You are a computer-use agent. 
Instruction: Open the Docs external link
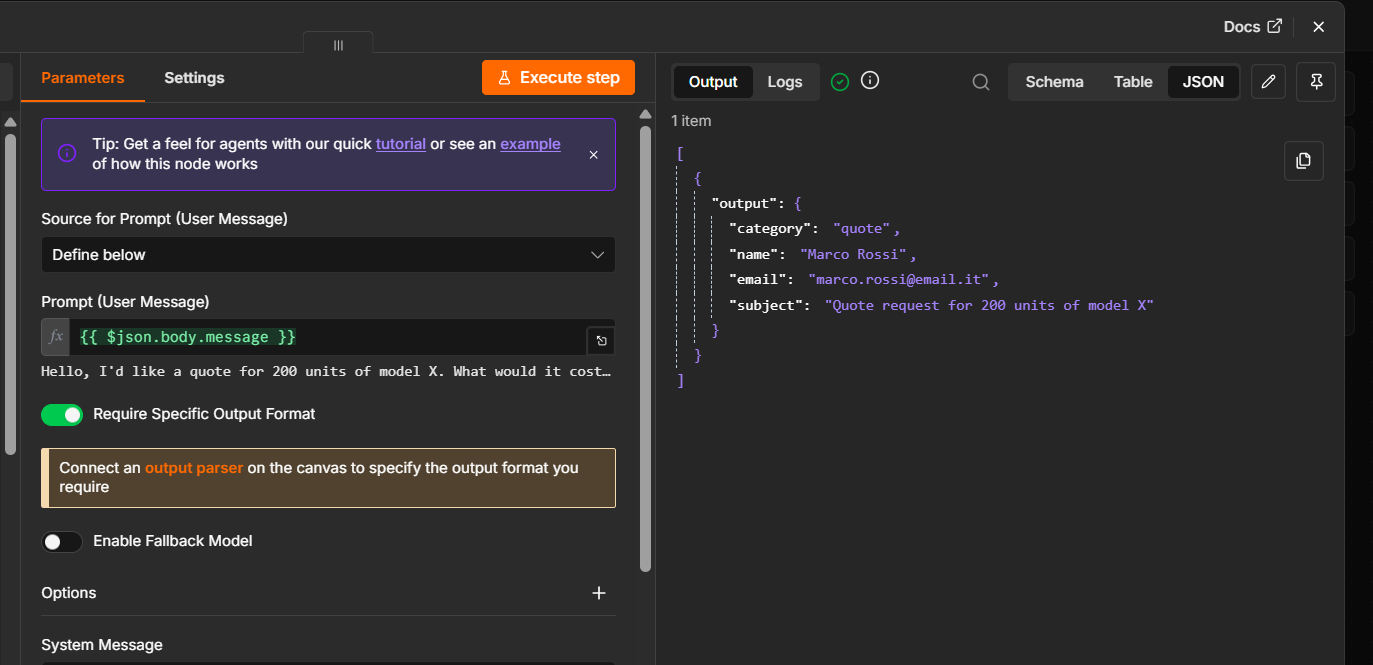click(x=1252, y=27)
